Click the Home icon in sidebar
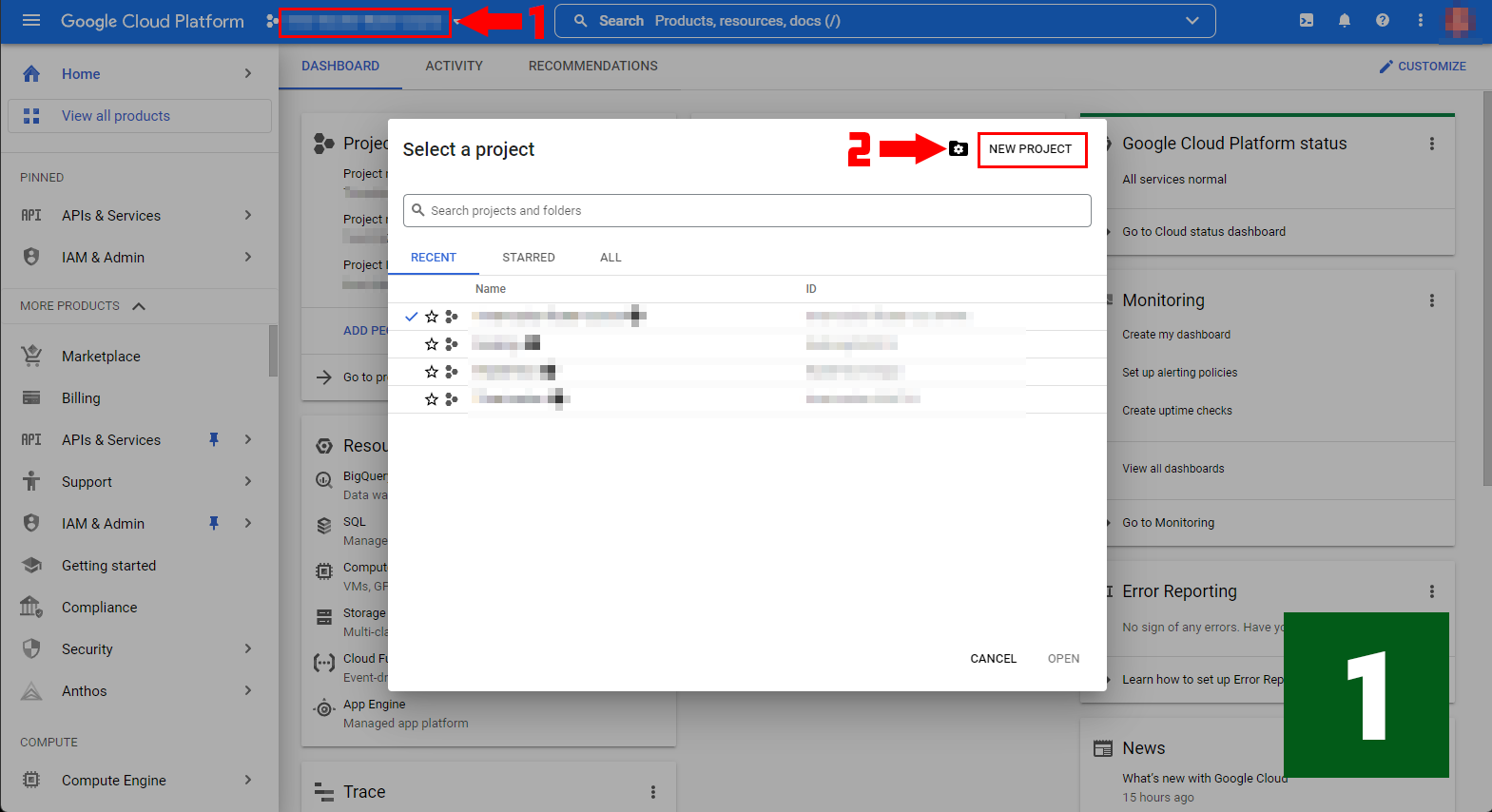This screenshot has height=812, width=1492. point(31,73)
